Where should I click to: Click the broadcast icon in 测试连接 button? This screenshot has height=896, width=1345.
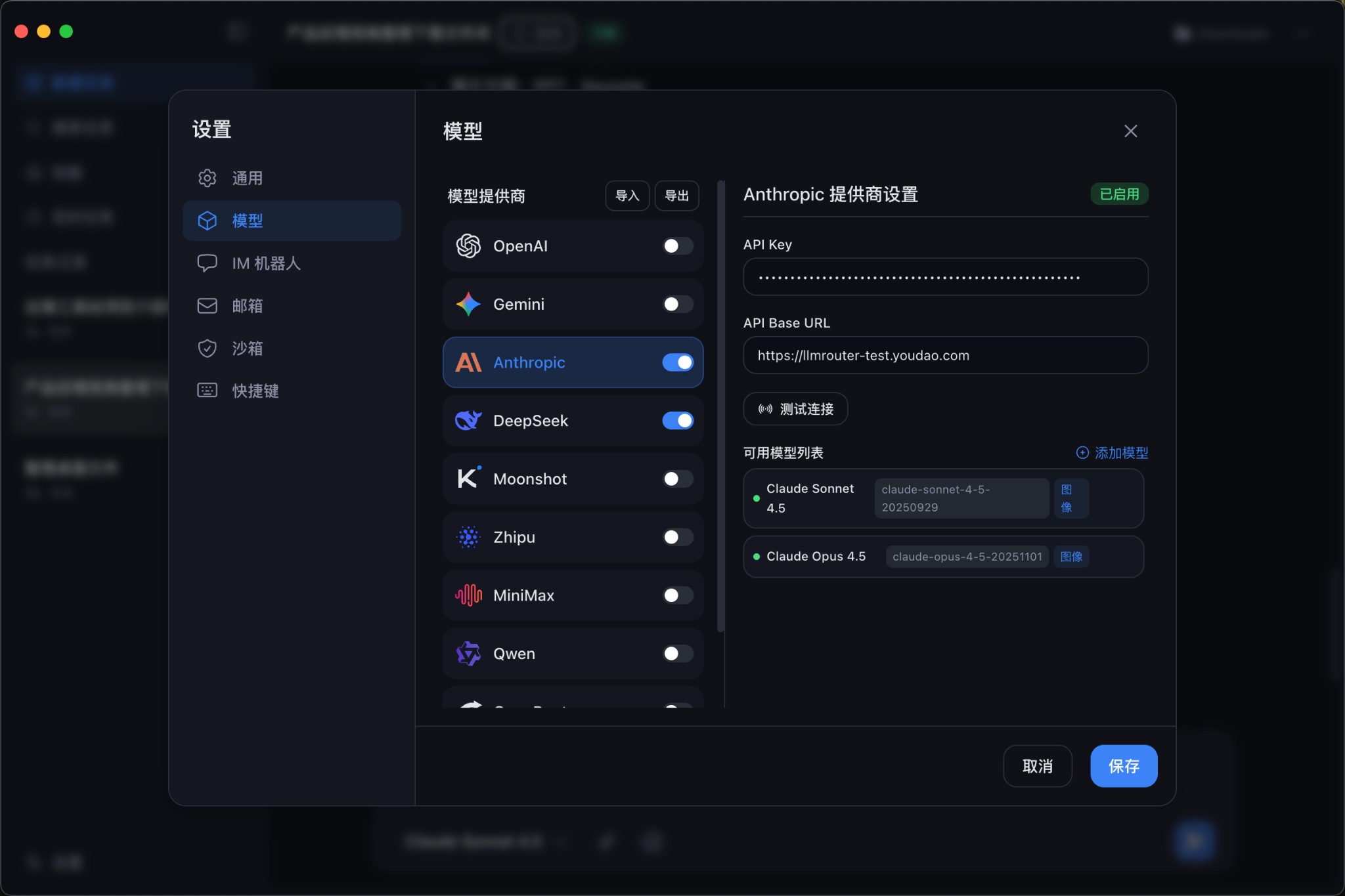tap(765, 409)
